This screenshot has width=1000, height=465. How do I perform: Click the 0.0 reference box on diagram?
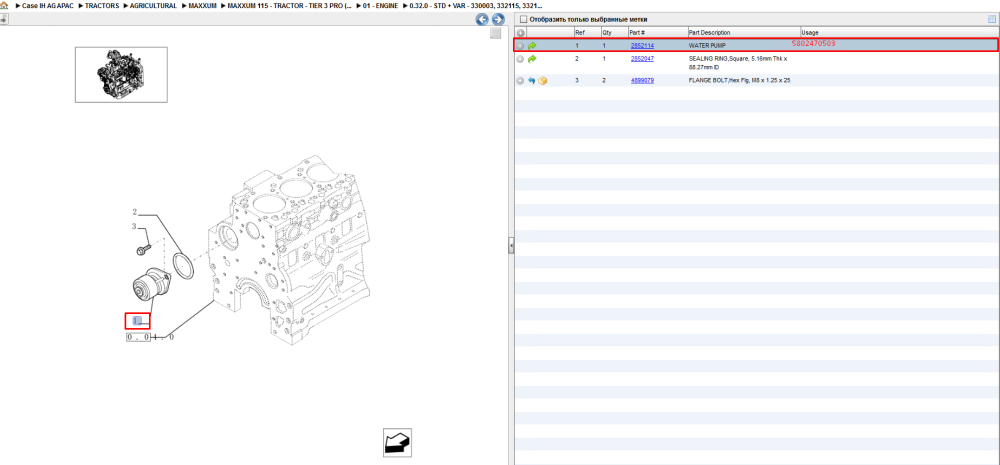(x=138, y=337)
